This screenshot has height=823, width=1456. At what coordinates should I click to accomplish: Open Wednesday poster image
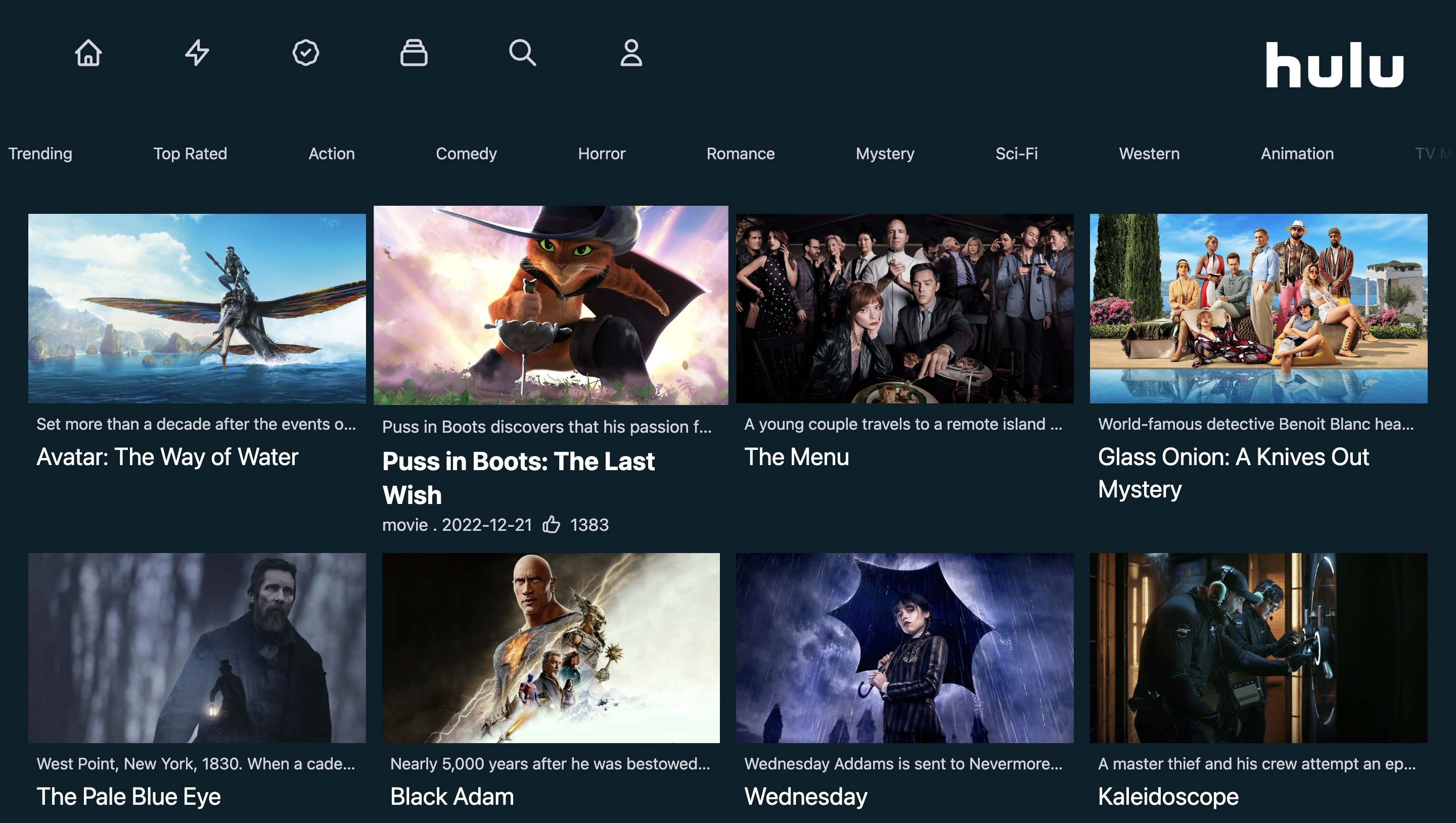904,648
